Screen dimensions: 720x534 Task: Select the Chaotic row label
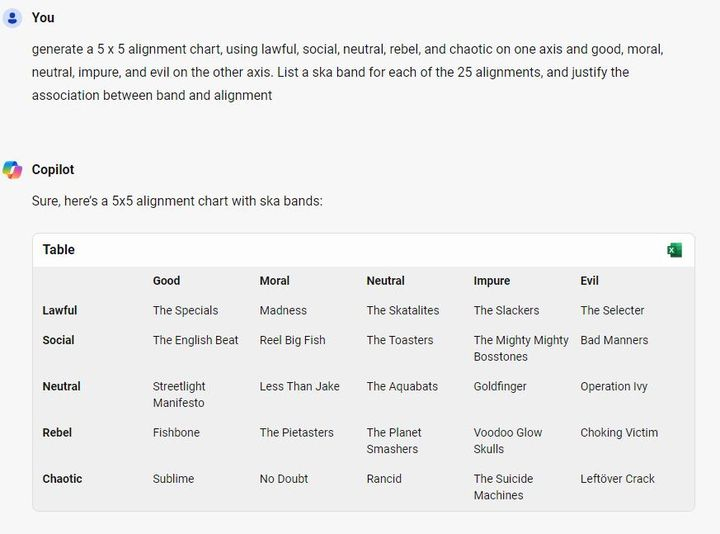pyautogui.click(x=62, y=478)
